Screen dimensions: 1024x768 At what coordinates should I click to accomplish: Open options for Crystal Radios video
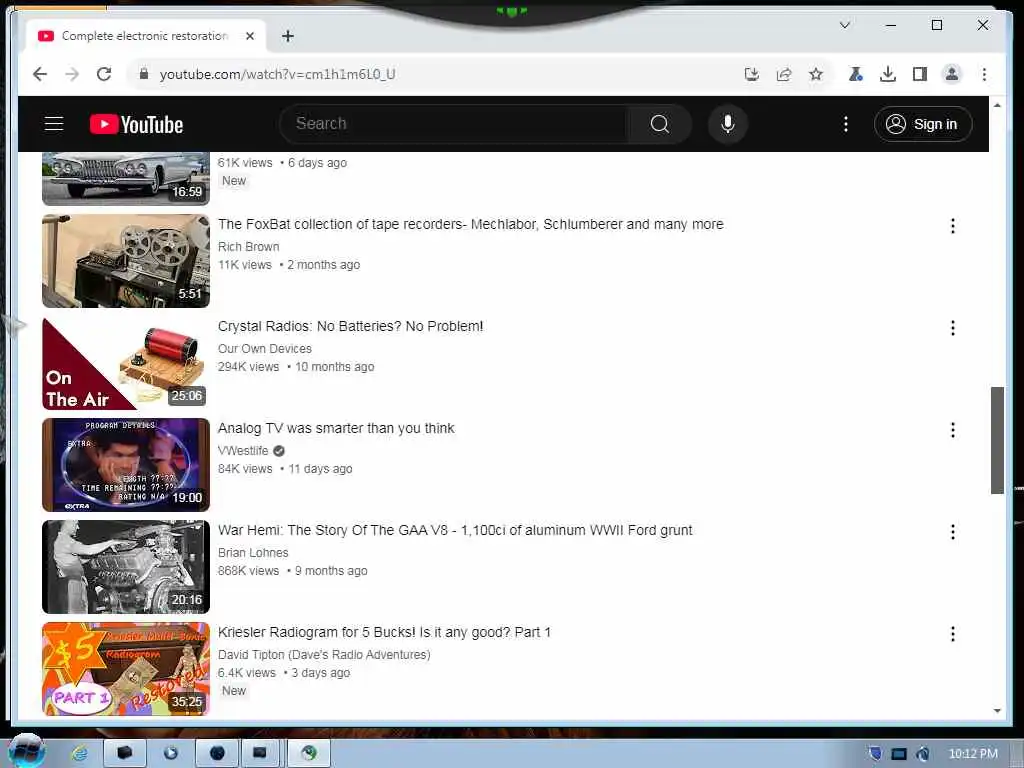(x=953, y=328)
